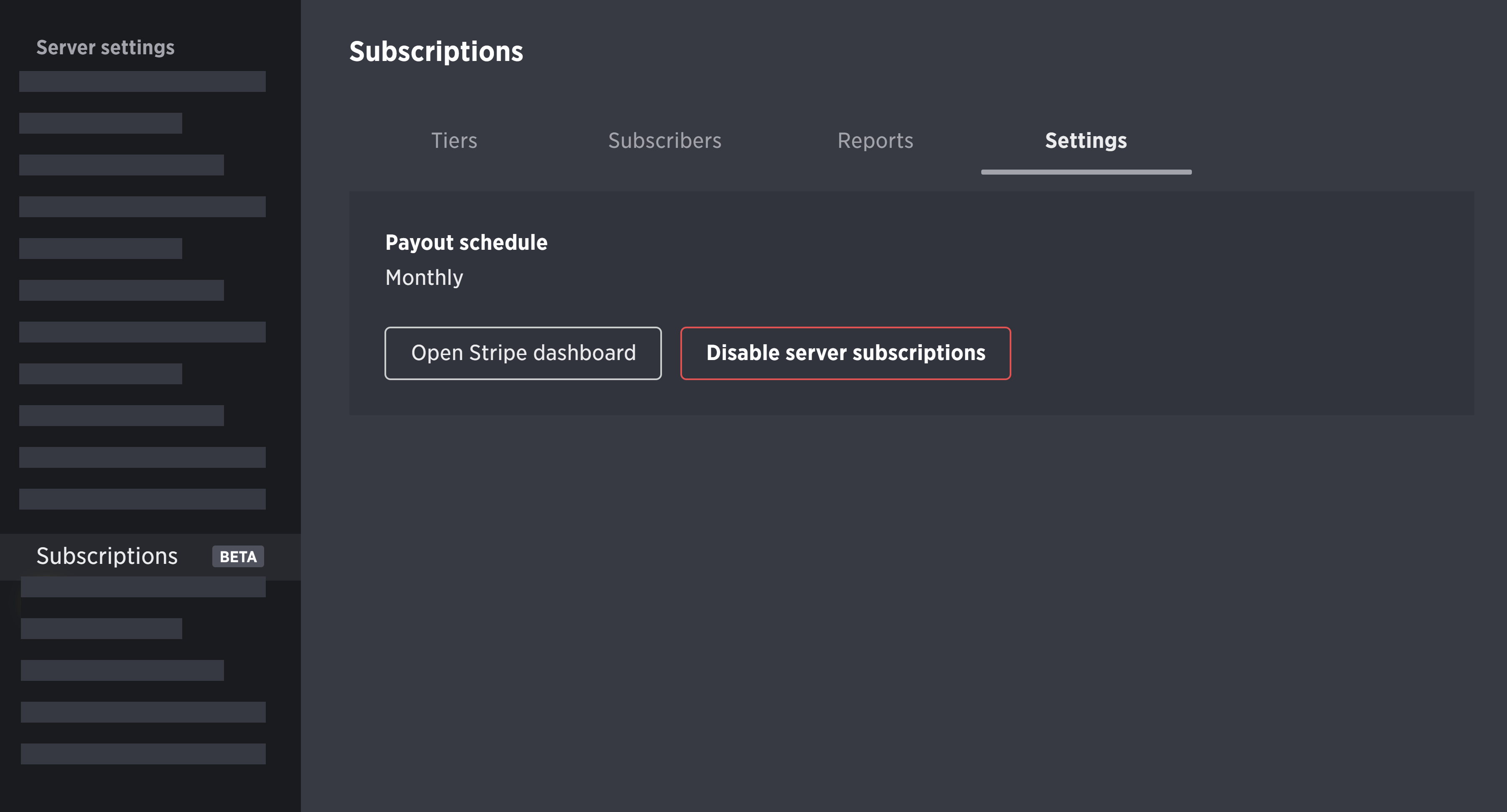Switch to the Tiers tab
The image size is (1507, 812).
453,140
